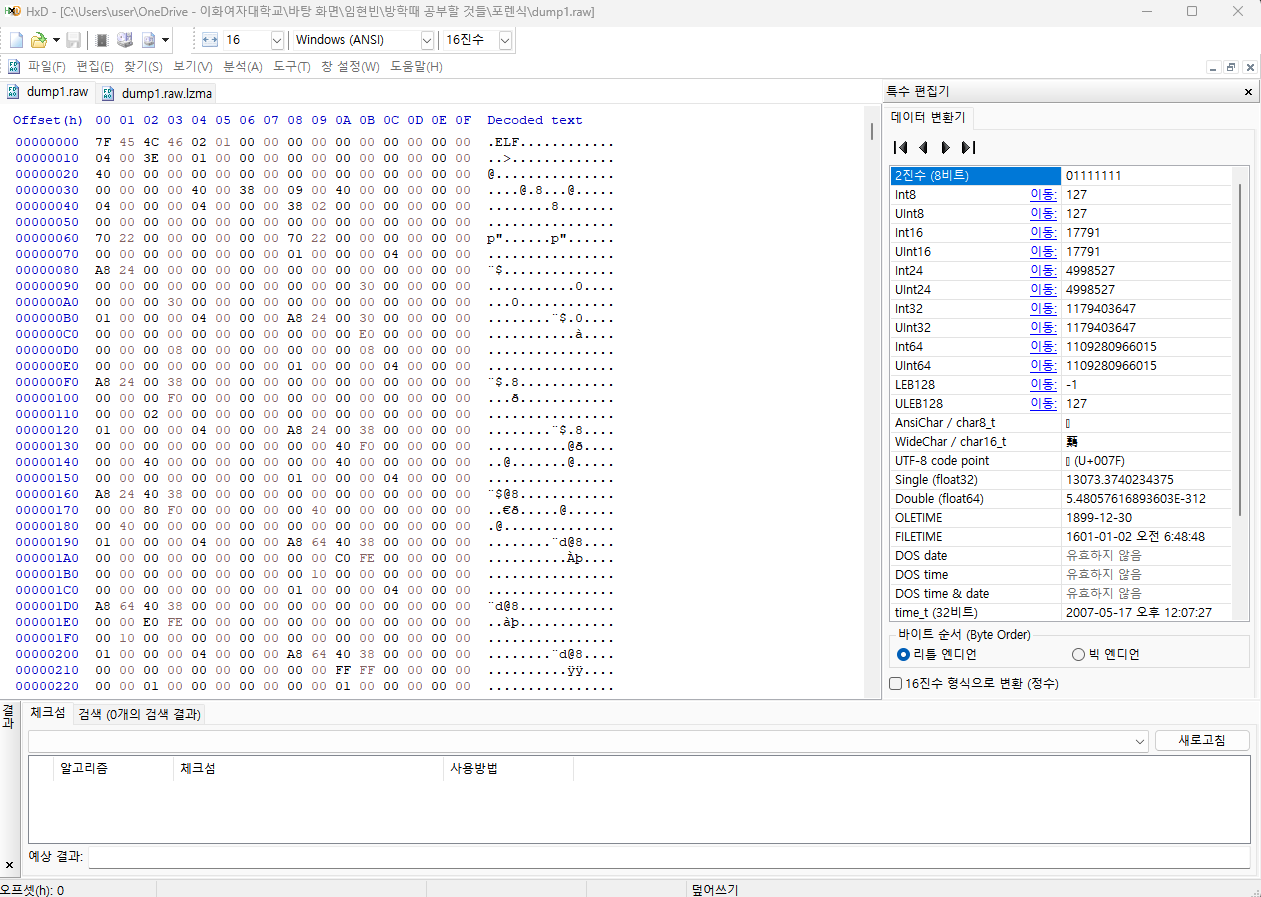This screenshot has width=1261, height=897.
Task: Click the Single (float32) value 13073.3740234375
Action: 1120,480
